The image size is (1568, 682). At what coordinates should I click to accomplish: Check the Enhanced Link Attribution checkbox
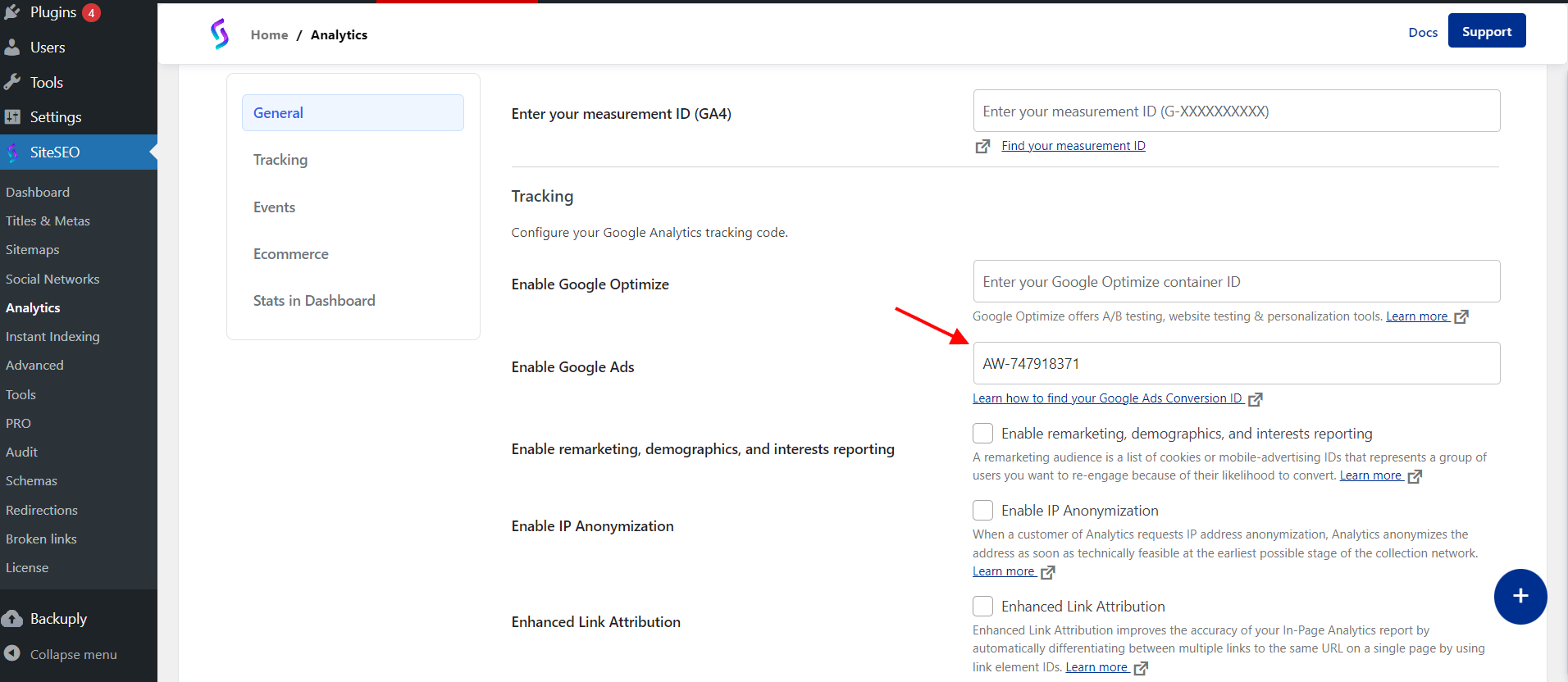[x=982, y=606]
